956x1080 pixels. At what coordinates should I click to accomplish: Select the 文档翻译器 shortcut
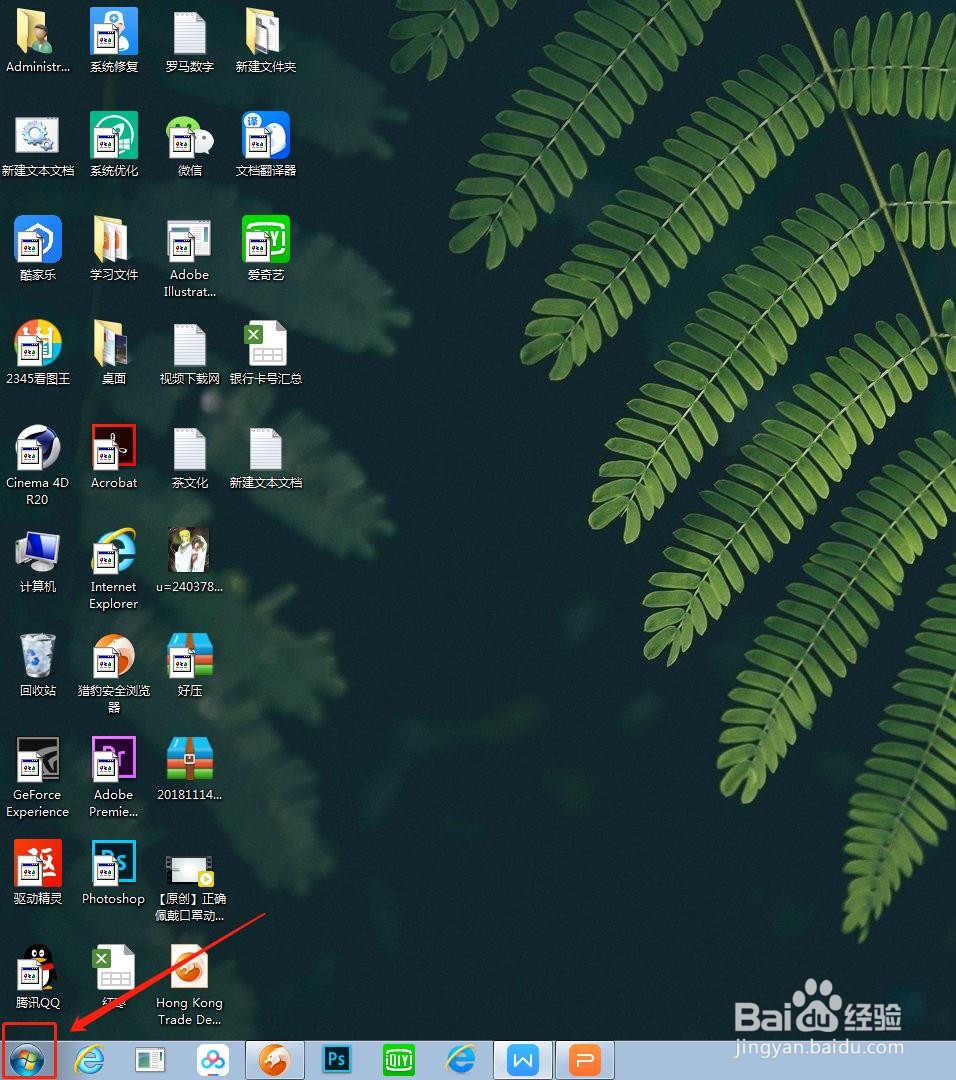[266, 145]
